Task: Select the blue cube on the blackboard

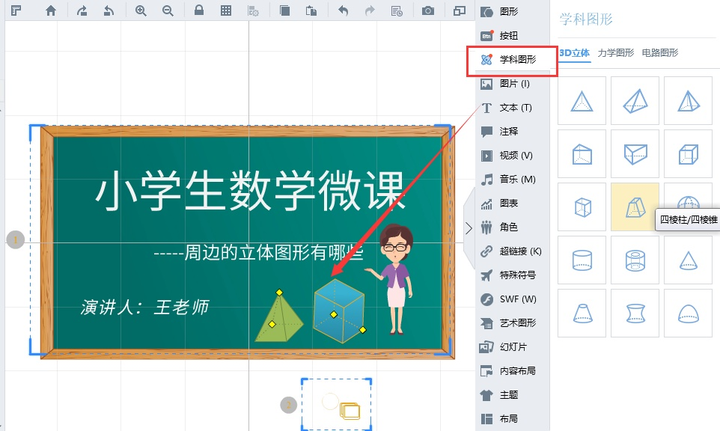Action: (339, 310)
